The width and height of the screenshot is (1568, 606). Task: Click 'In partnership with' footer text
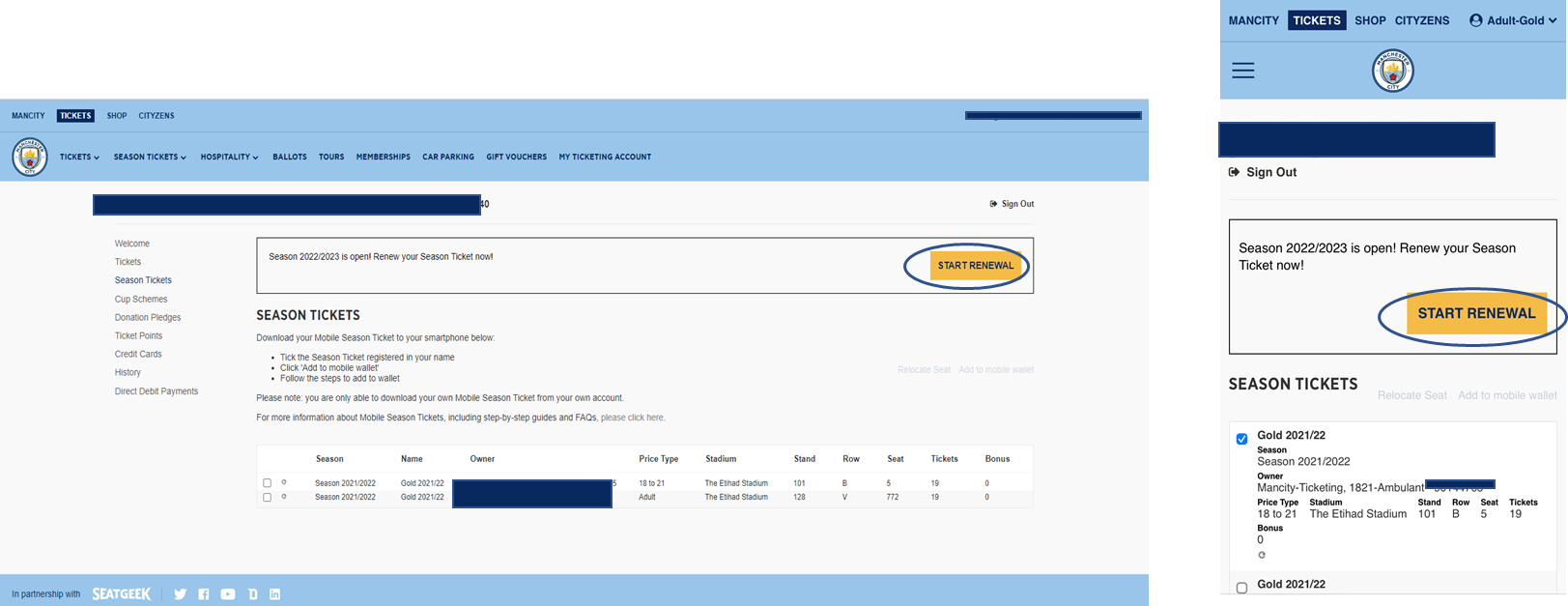coord(46,594)
